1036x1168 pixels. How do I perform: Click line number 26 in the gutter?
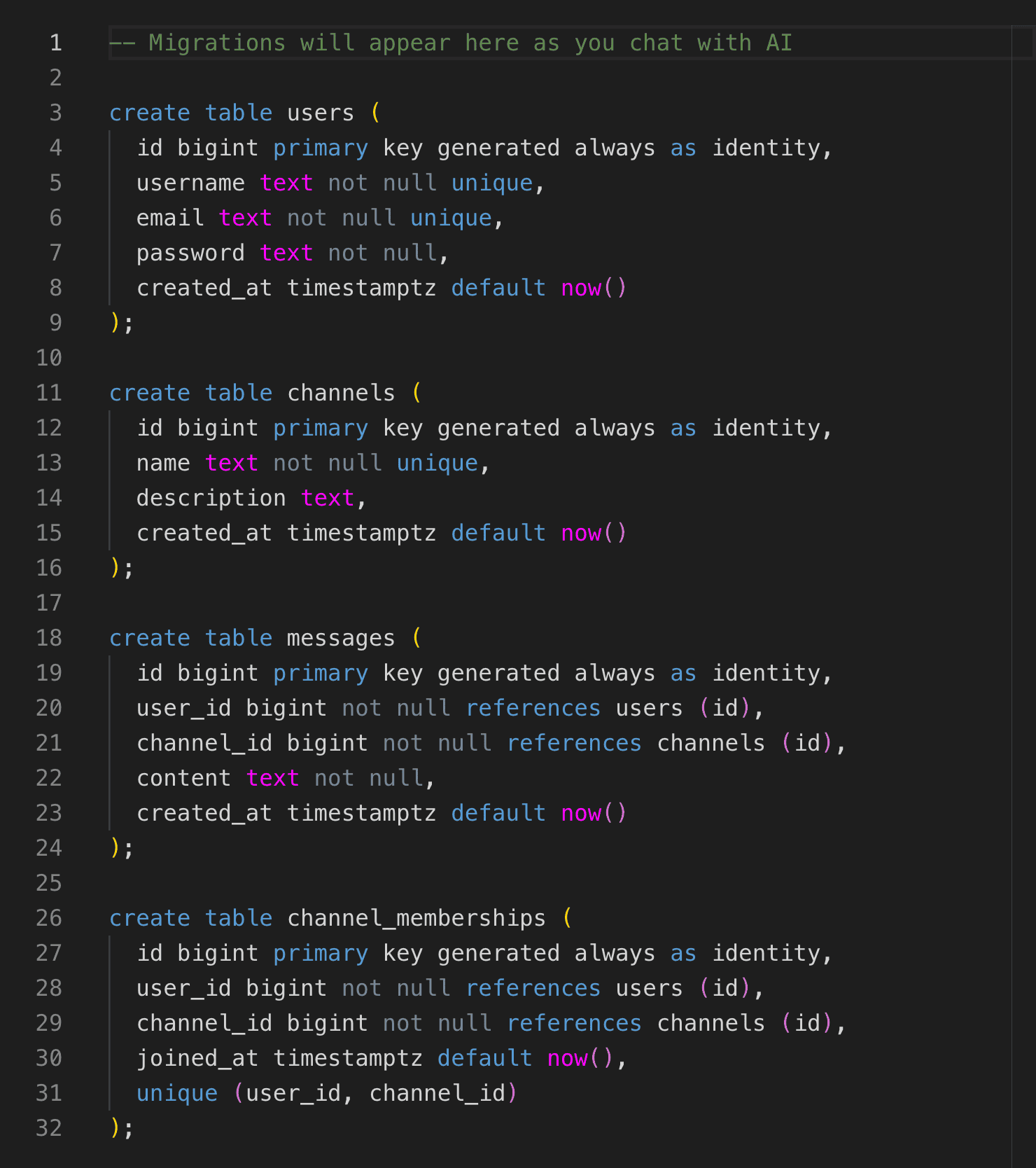click(x=49, y=918)
